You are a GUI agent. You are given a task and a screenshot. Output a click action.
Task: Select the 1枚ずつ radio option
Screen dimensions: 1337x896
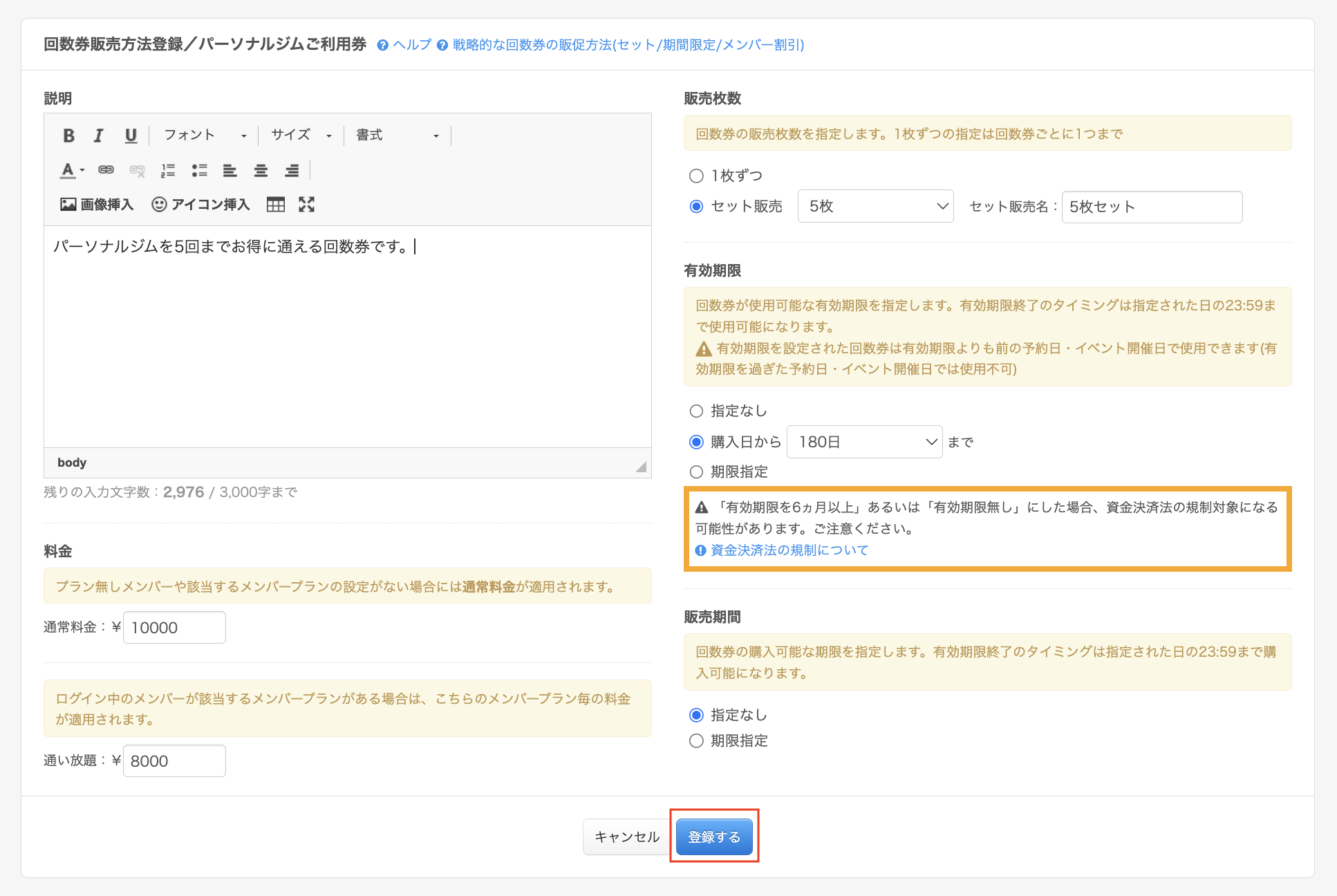[x=696, y=176]
